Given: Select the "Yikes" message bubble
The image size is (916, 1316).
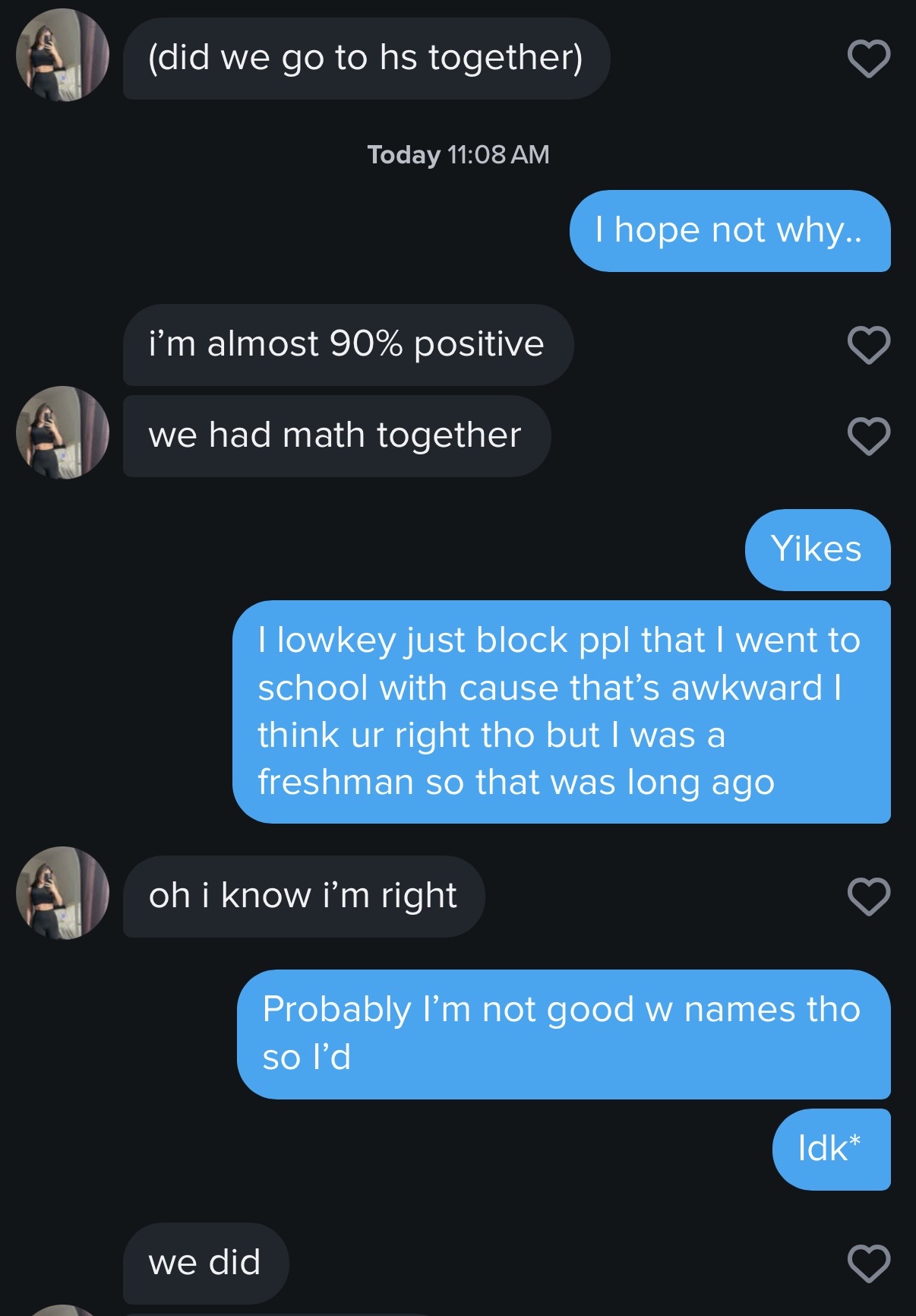Looking at the screenshot, I should coord(817,550).
